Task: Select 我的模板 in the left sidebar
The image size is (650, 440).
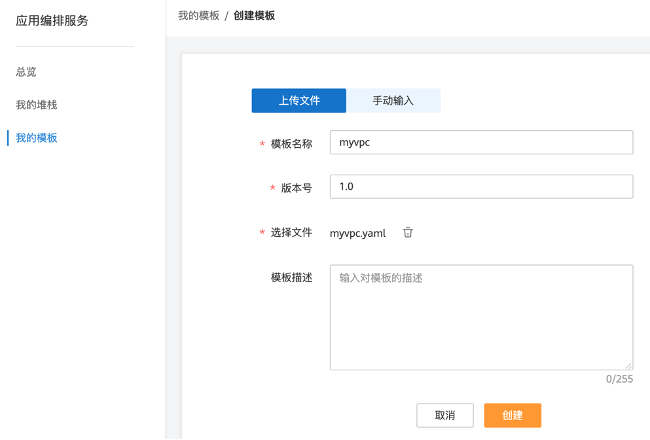Action: point(37,138)
